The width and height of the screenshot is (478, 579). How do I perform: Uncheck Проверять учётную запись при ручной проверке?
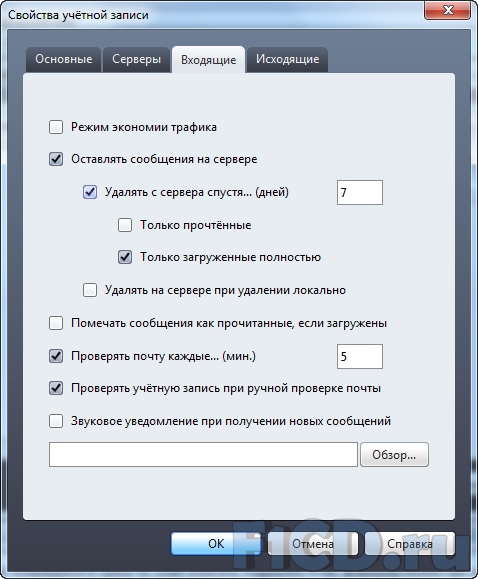point(56,388)
